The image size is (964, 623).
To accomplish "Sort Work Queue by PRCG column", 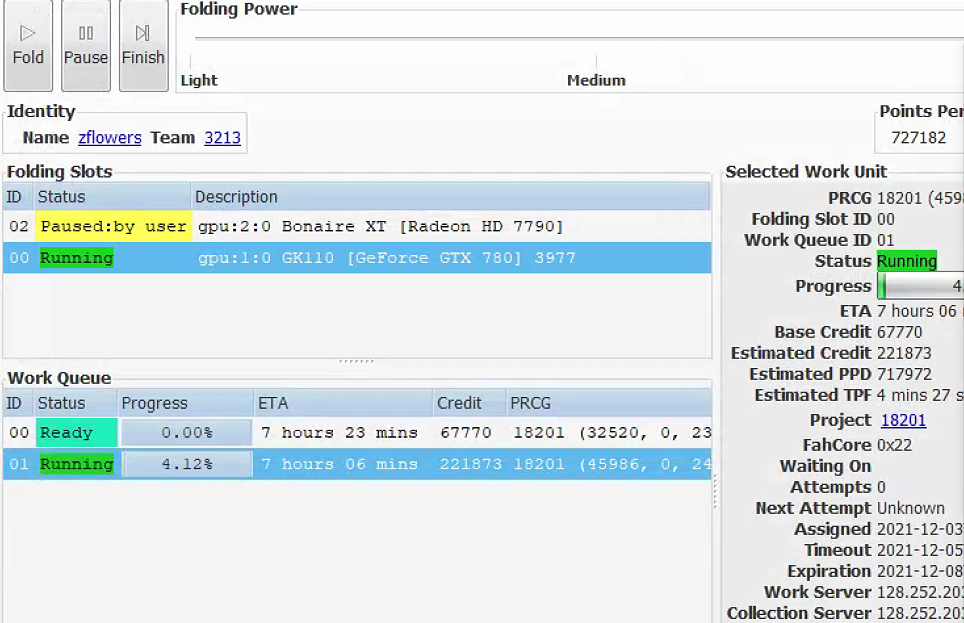I will pyautogui.click(x=609, y=403).
